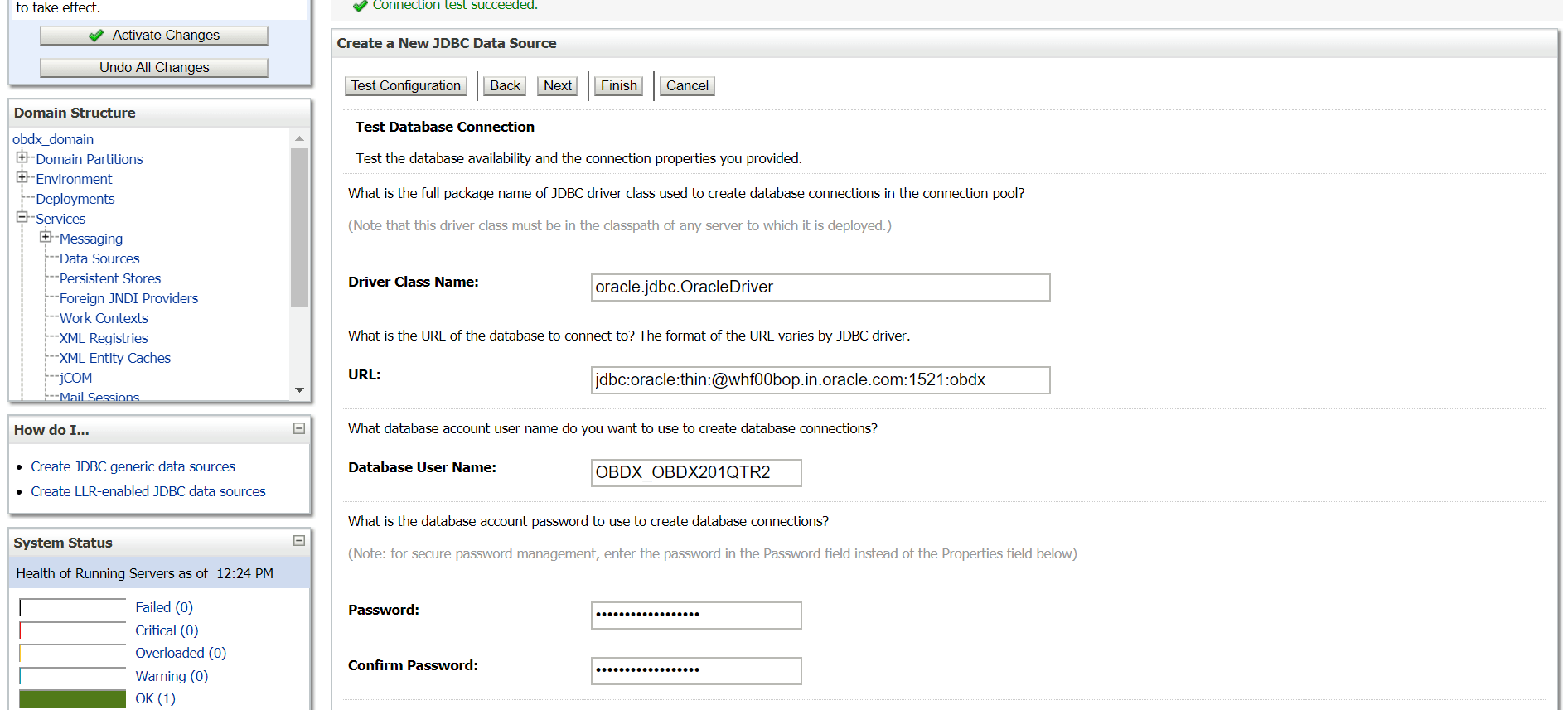The image size is (1568, 710).
Task: Expand the Environment tree node
Action: point(22,177)
